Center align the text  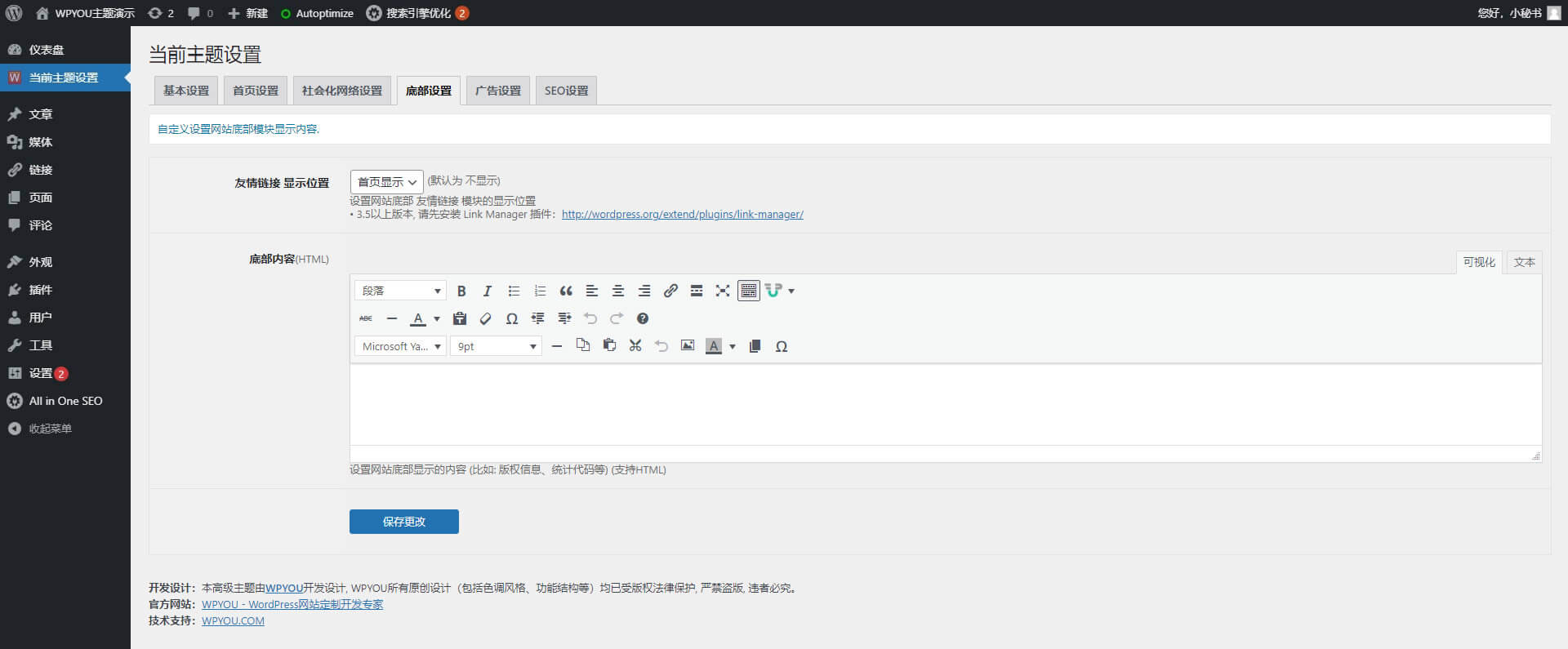(x=618, y=291)
